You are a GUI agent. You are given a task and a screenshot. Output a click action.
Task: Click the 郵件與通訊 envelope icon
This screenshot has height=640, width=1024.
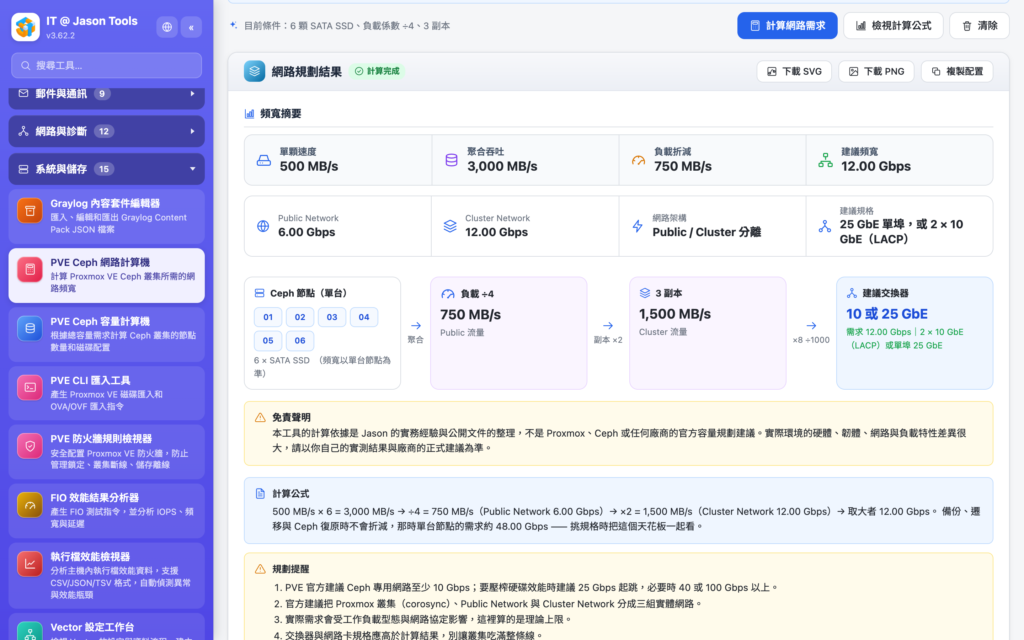pos(24,93)
